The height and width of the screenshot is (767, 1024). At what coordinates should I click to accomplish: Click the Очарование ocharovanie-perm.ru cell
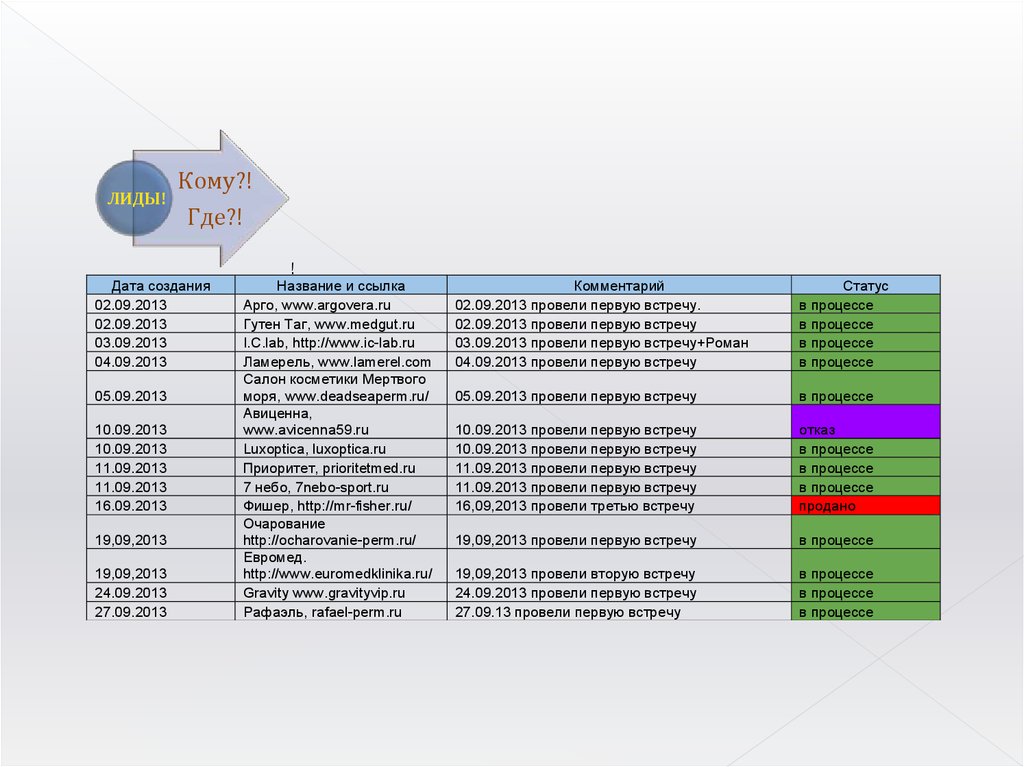coord(341,532)
